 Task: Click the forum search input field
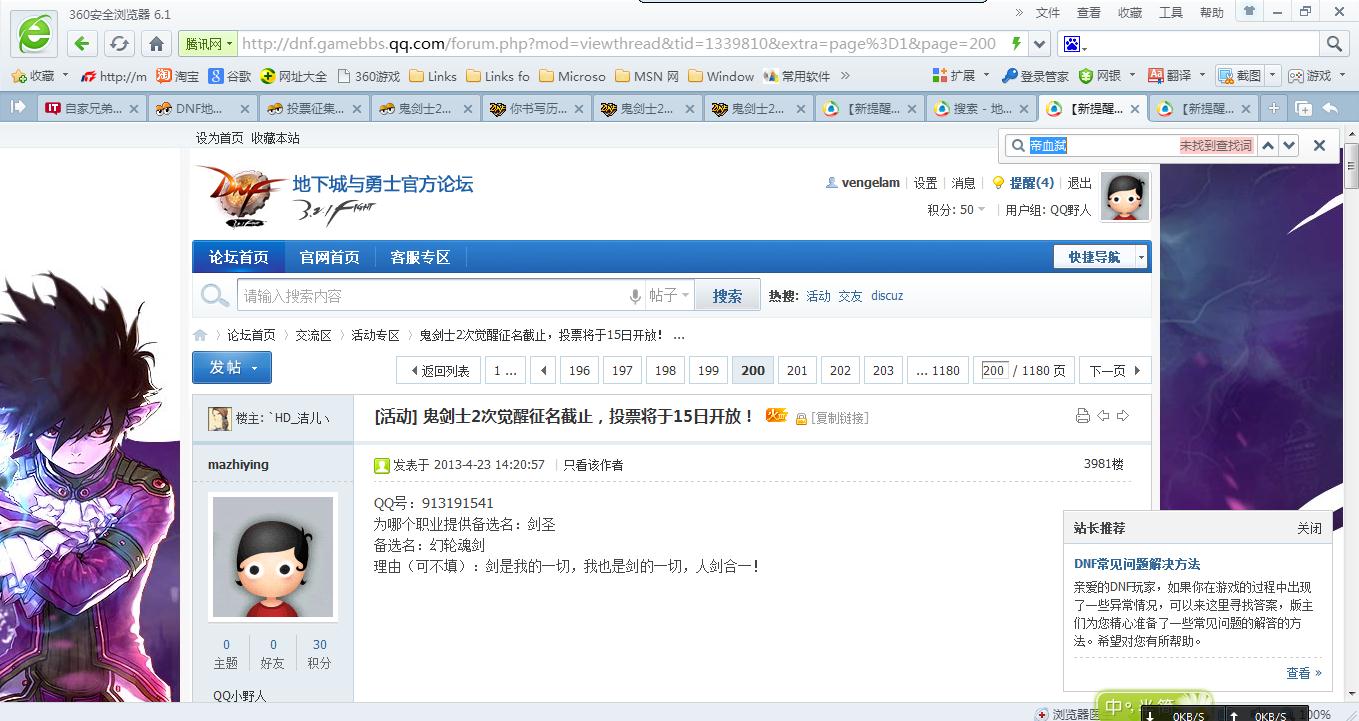pos(430,296)
